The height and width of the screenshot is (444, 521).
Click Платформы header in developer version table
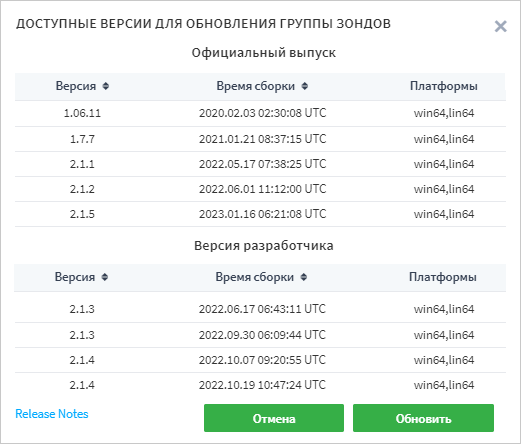click(443, 277)
